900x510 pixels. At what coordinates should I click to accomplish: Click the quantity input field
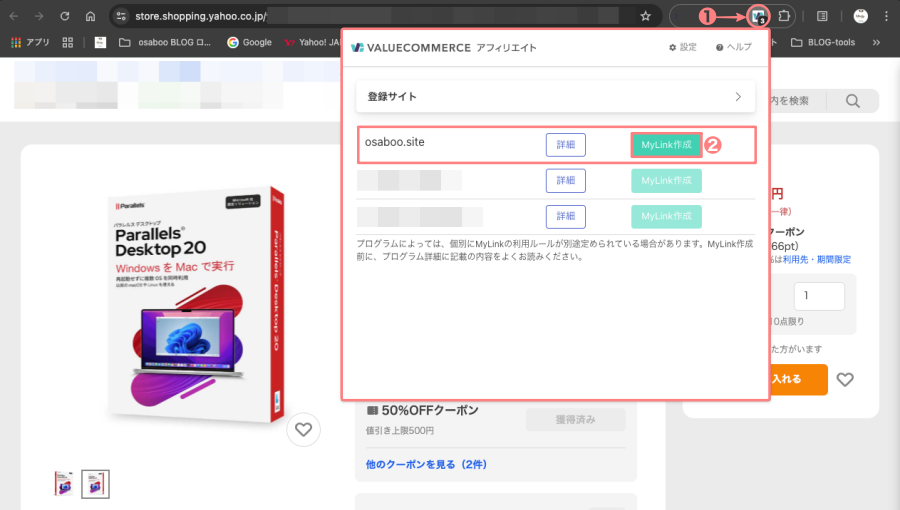click(x=819, y=296)
